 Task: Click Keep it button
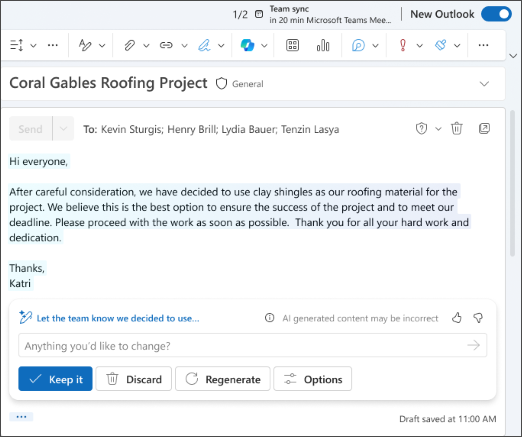coord(55,379)
